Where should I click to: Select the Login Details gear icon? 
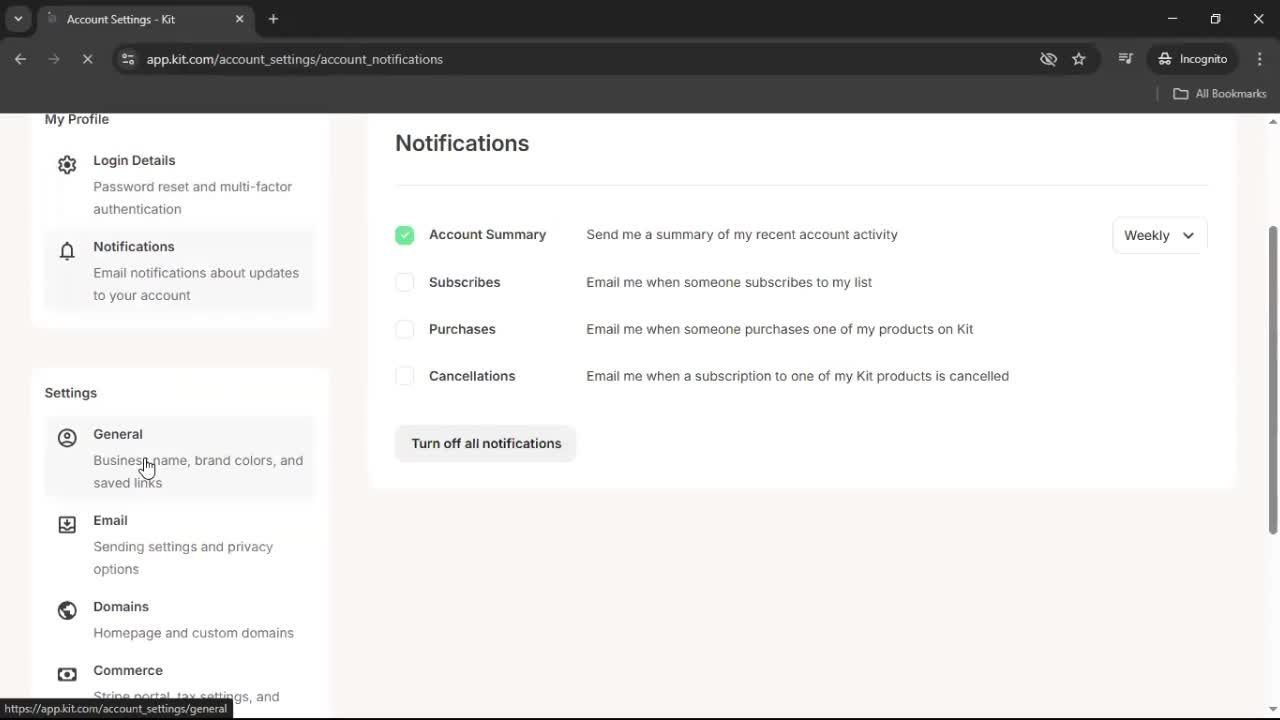(67, 164)
